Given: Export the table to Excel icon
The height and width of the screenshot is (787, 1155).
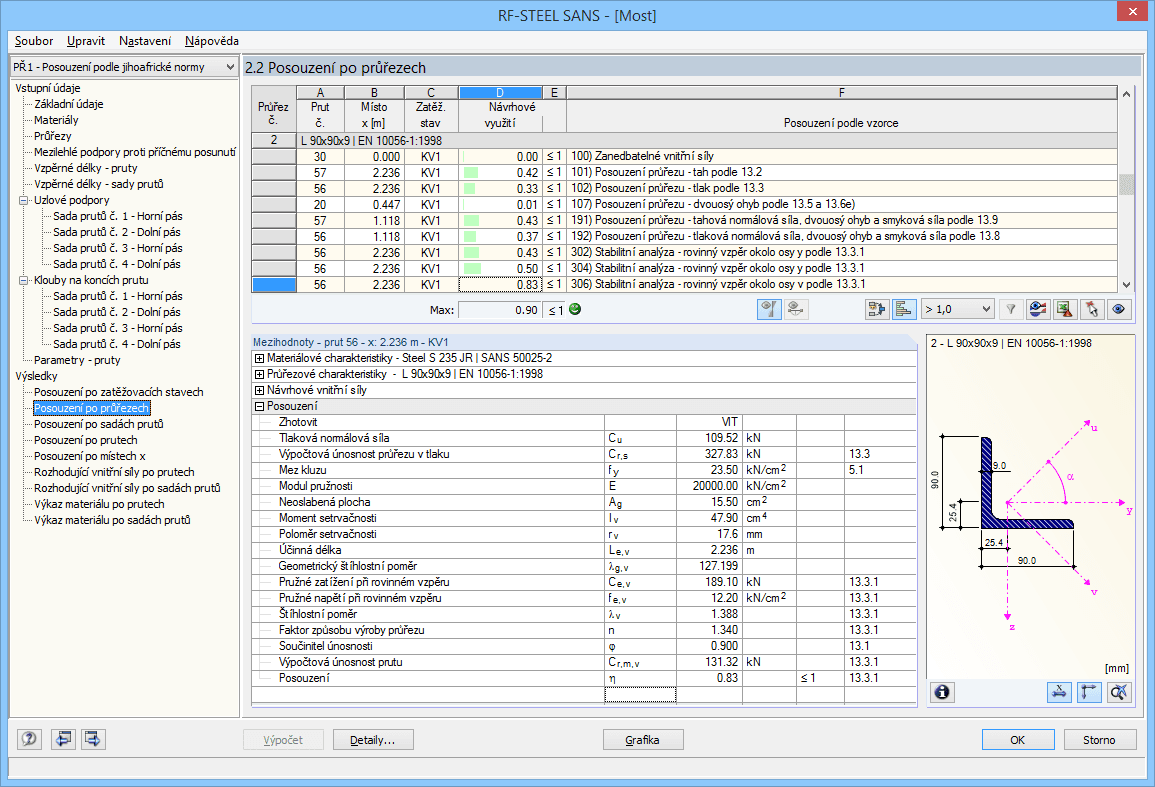Looking at the screenshot, I should click(x=1064, y=309).
